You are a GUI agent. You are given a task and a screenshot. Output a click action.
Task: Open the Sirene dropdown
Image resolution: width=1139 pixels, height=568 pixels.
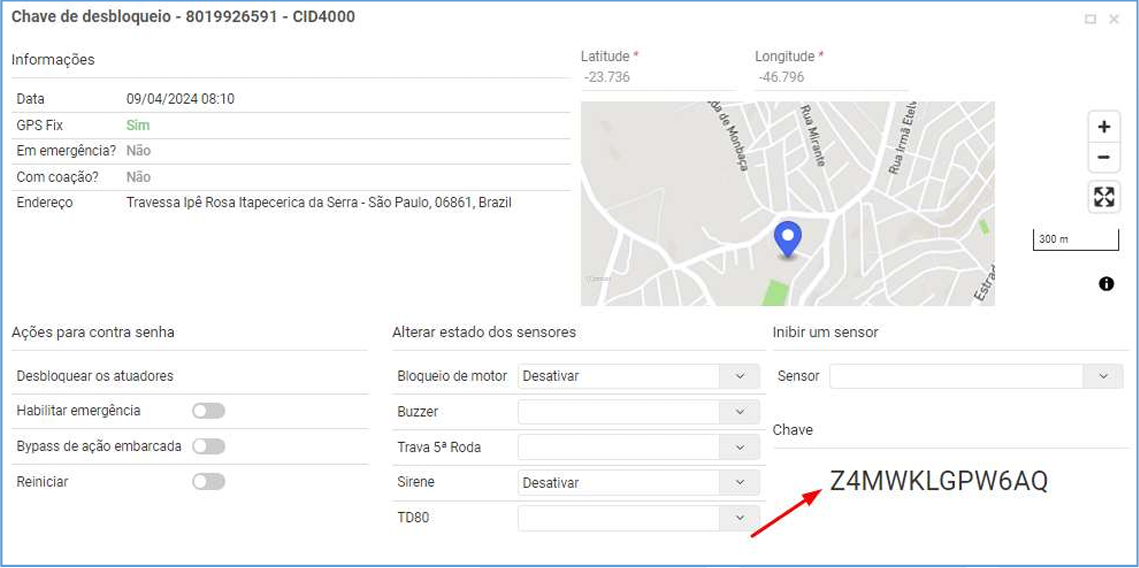click(x=740, y=483)
